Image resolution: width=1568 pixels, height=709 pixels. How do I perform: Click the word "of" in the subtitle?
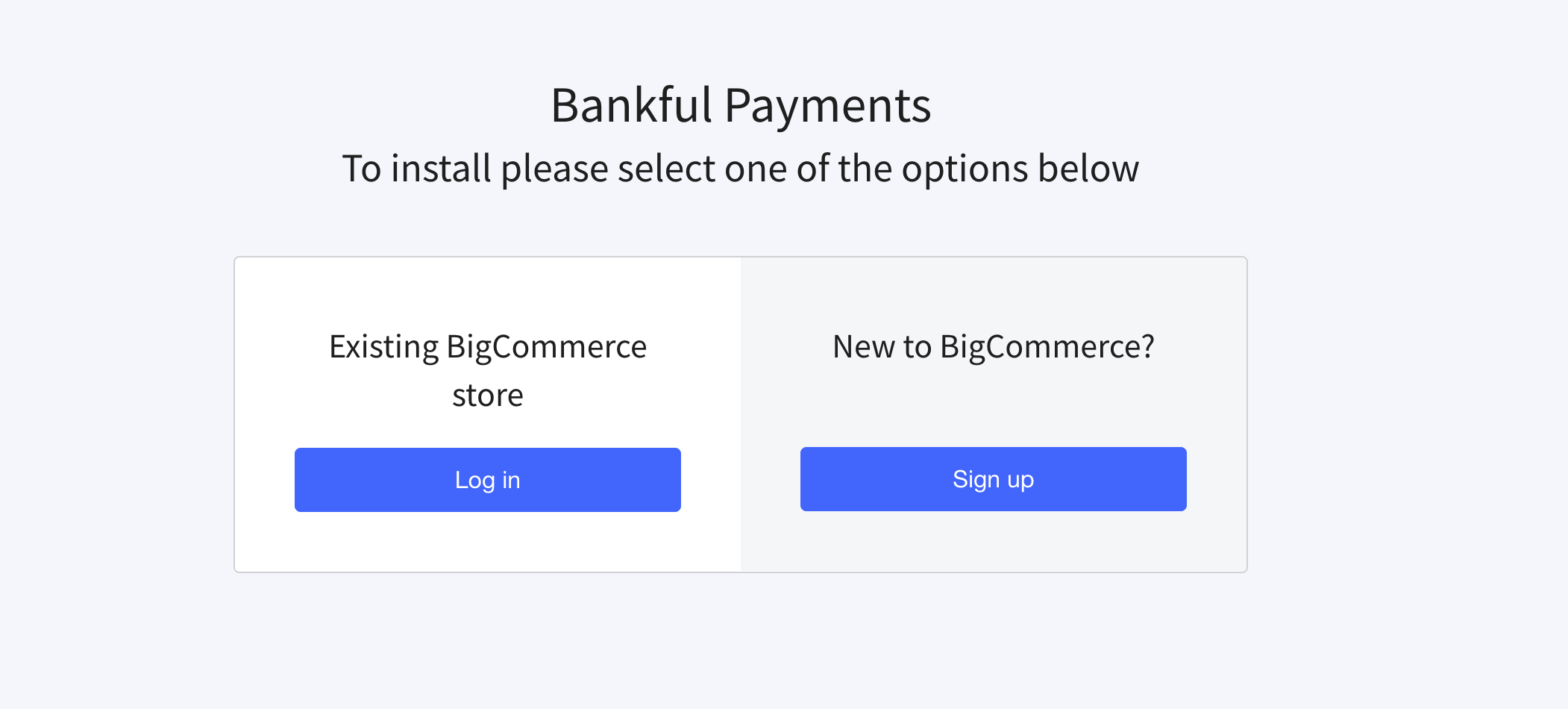(812, 169)
